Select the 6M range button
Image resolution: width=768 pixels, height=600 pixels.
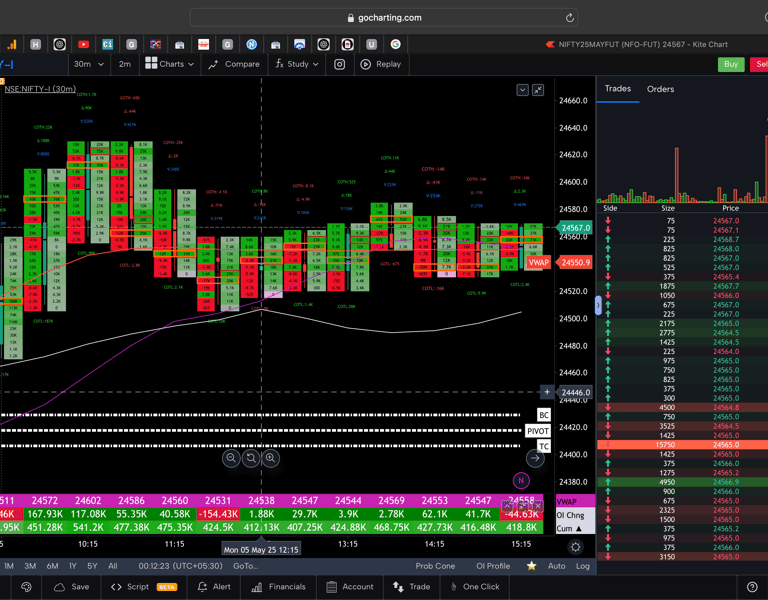click(x=52, y=566)
